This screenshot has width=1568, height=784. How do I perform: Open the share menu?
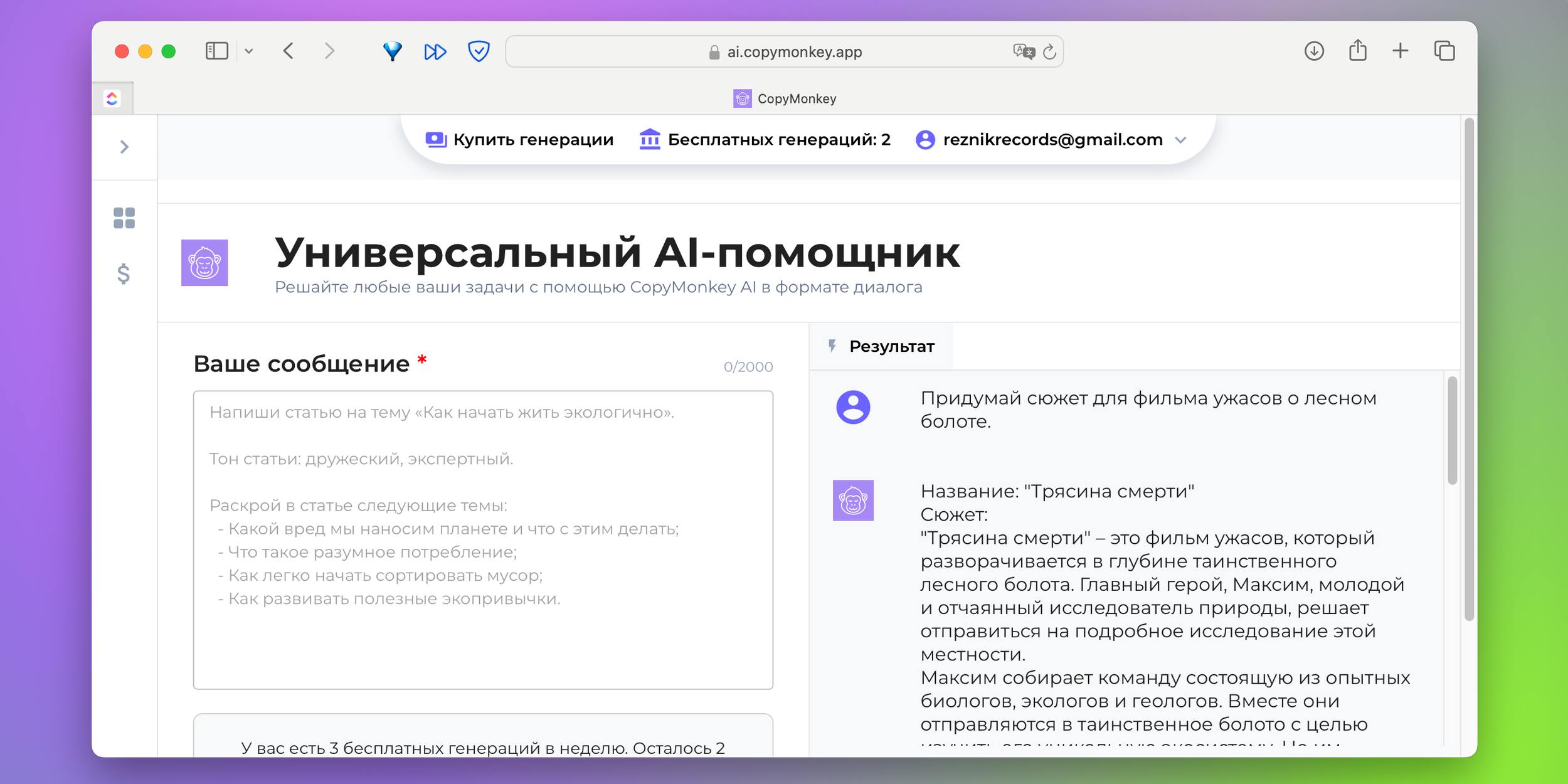1358,50
